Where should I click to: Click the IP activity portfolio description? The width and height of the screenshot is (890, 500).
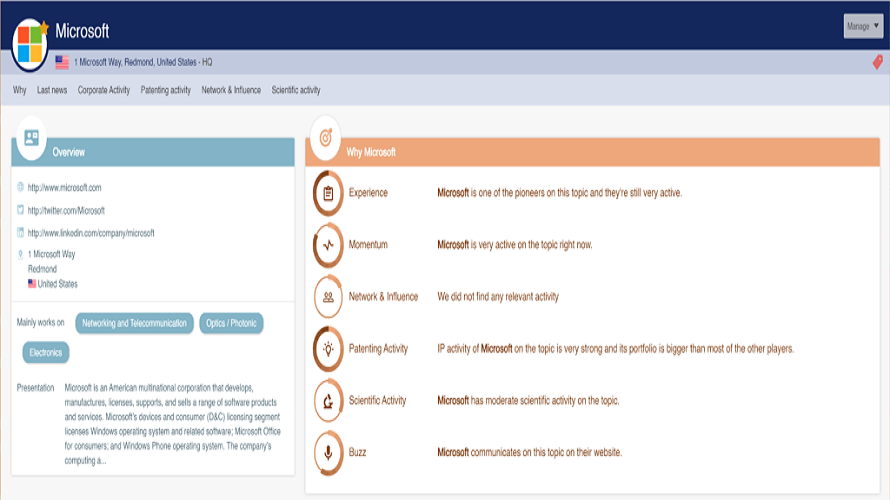click(615, 348)
